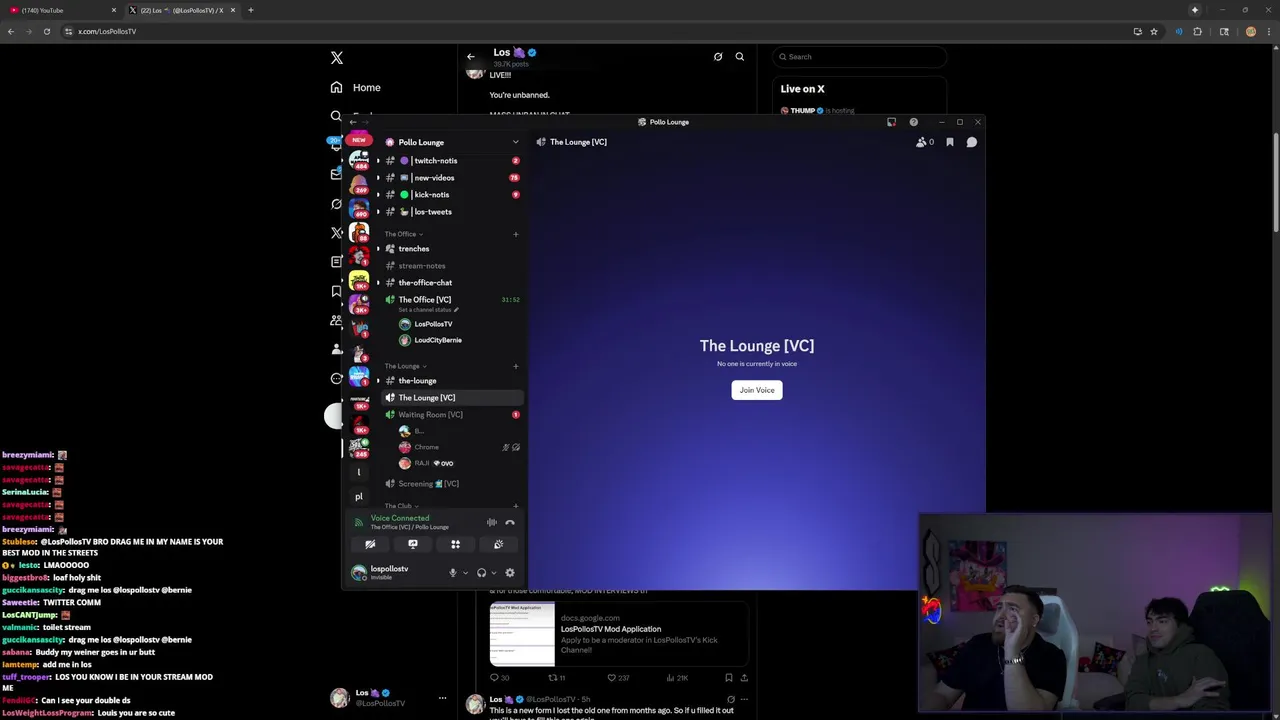Toggle Discord headphone deafen
1280x720 pixels.
pos(481,573)
